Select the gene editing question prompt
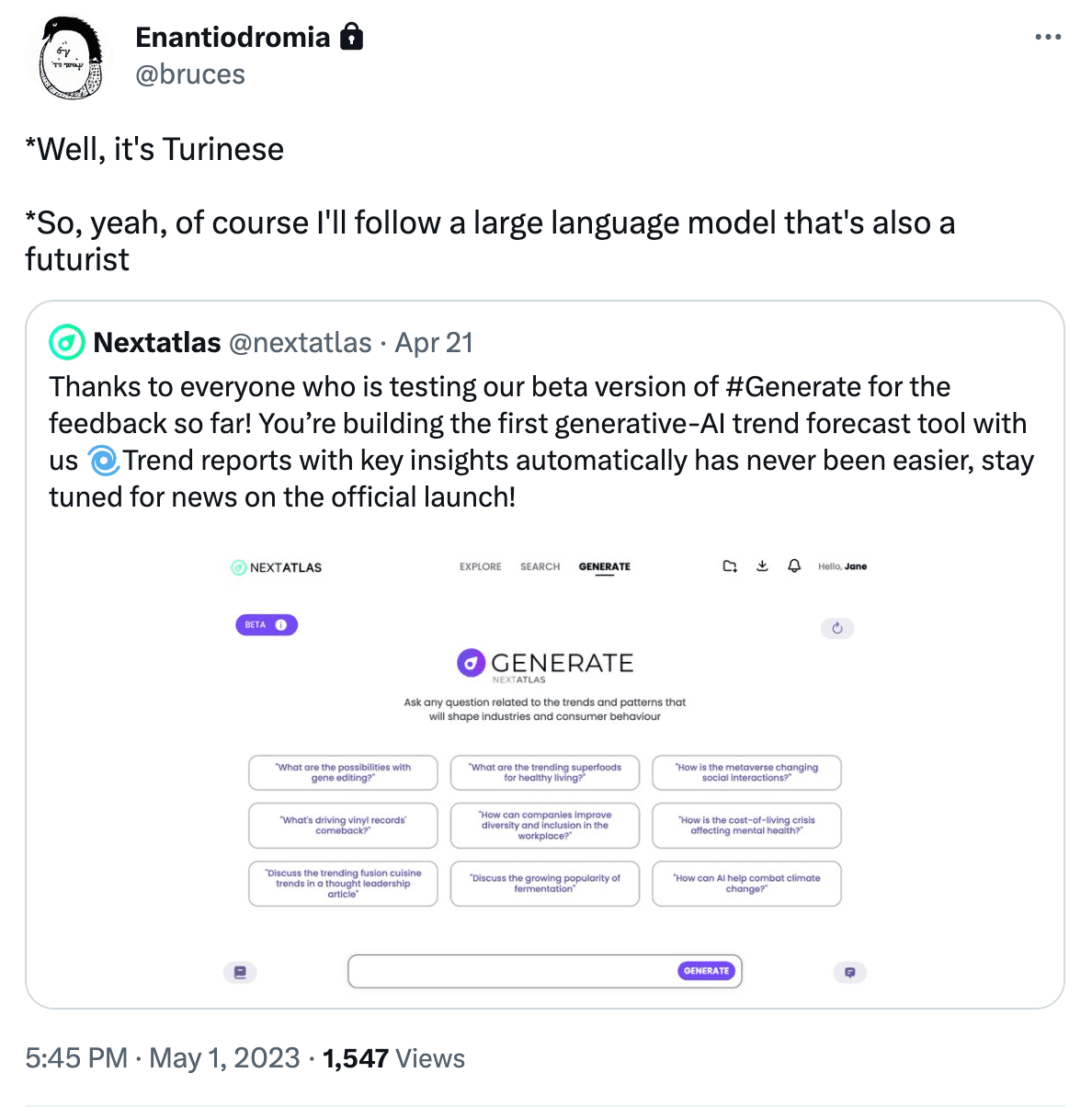This screenshot has height=1107, width=1092. click(x=343, y=772)
